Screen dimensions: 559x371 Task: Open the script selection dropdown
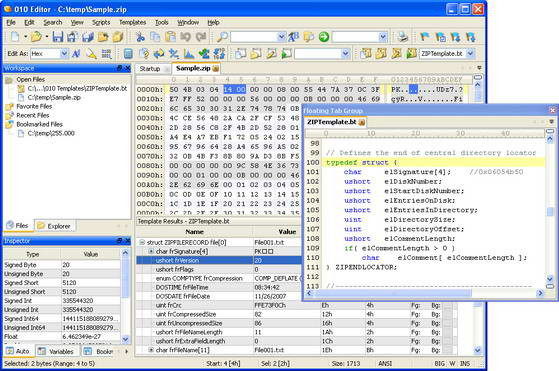coord(345,54)
